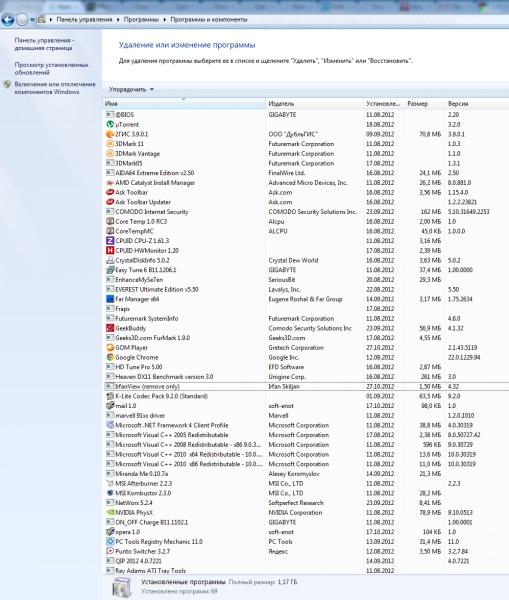Open Просмотр установленных обновлений link

click(x=51, y=68)
